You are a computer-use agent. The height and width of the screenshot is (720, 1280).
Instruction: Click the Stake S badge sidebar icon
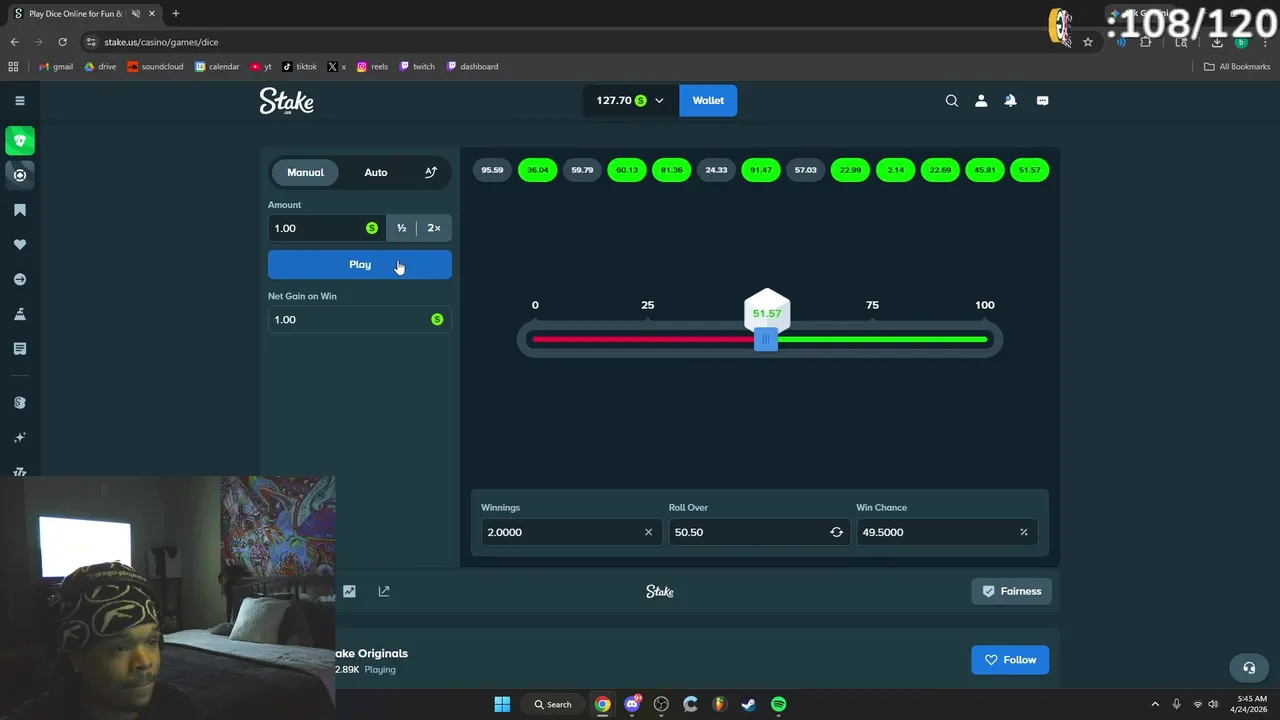click(19, 402)
